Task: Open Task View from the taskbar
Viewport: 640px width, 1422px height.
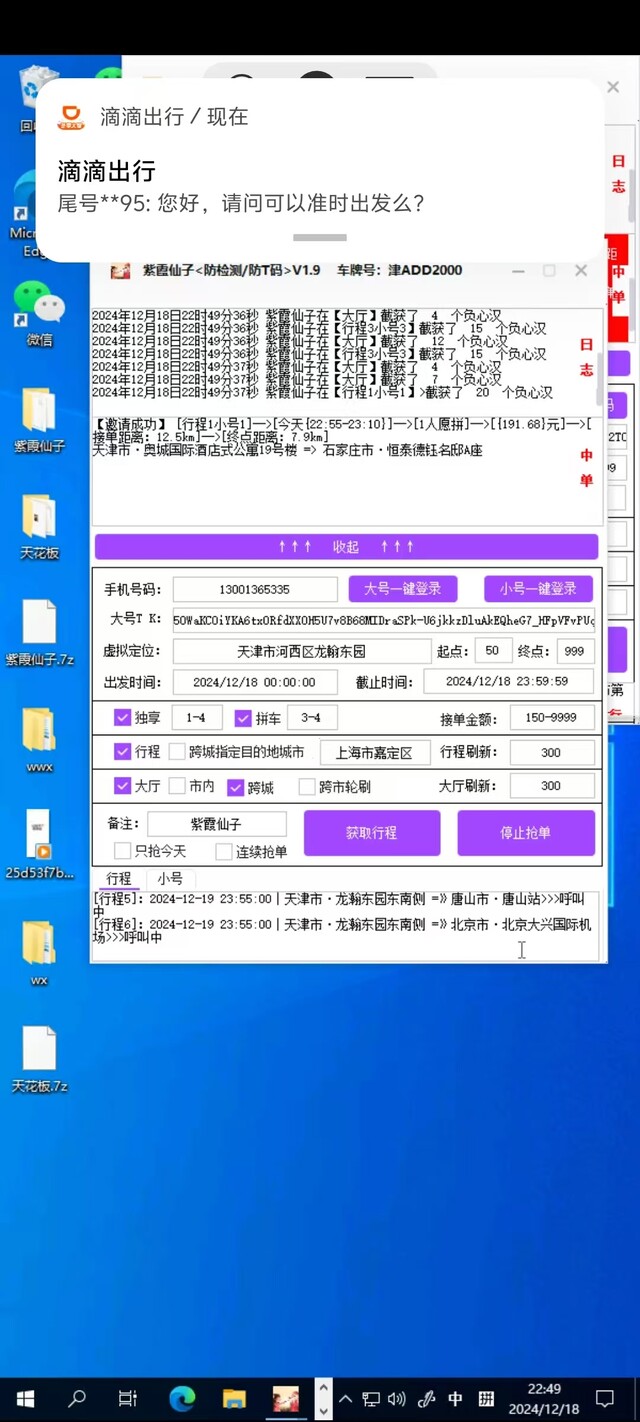Action: [x=127, y=1398]
